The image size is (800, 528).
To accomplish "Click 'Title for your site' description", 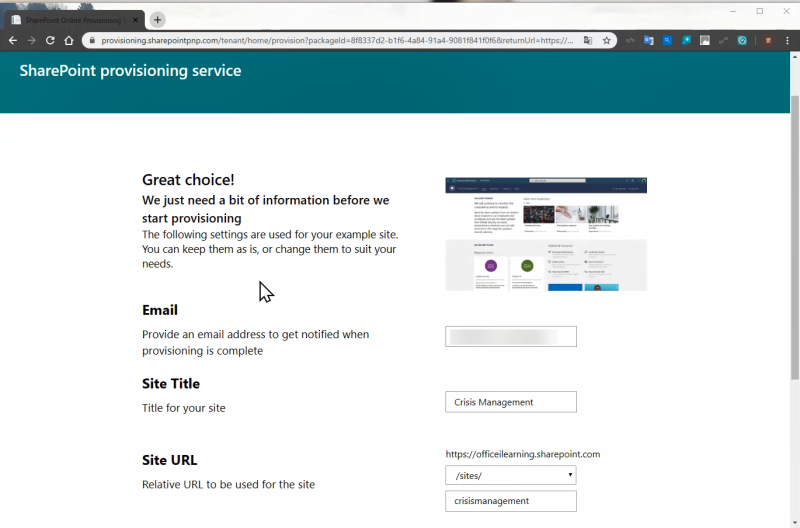I will 184,408.
